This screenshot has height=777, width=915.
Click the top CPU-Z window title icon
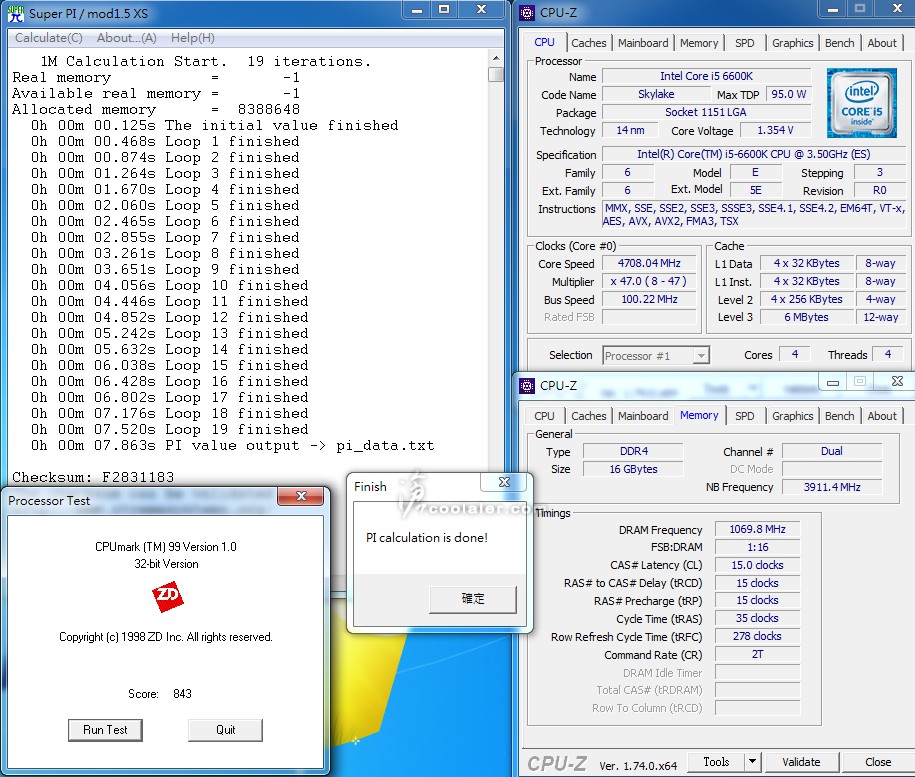pyautogui.click(x=526, y=12)
